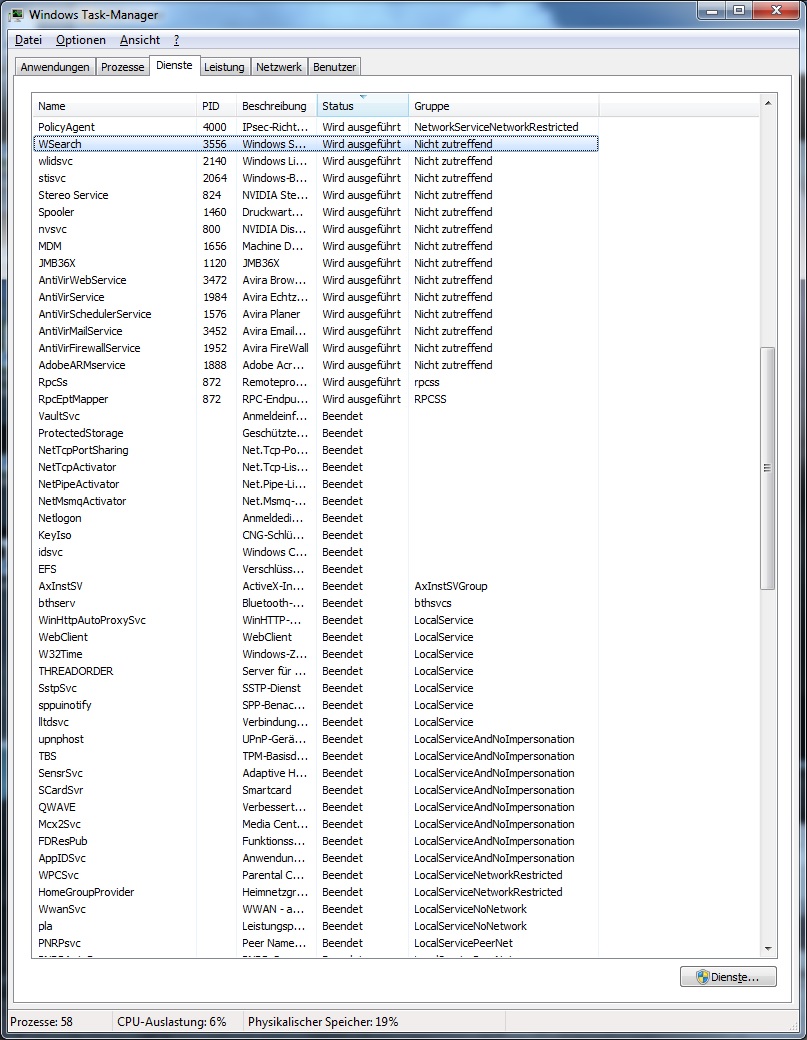
Task: Select the VaultSvc service row
Action: click(316, 417)
